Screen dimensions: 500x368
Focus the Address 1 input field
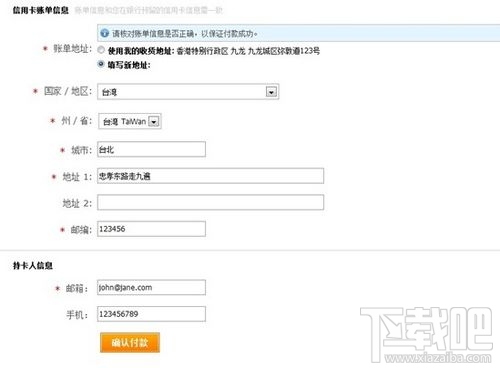tap(210, 176)
